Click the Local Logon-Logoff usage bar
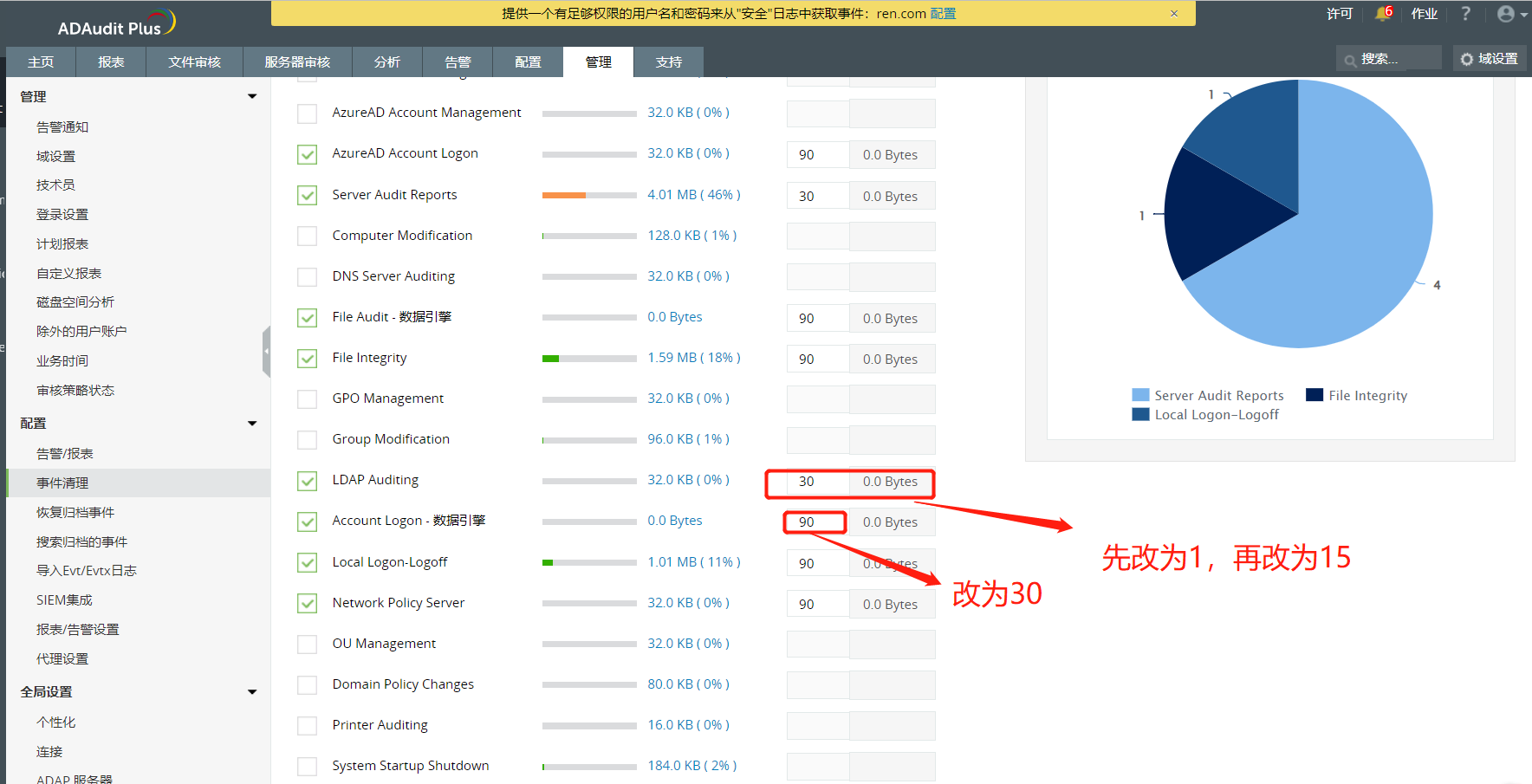Viewport: 1532px width, 784px height. coord(589,562)
